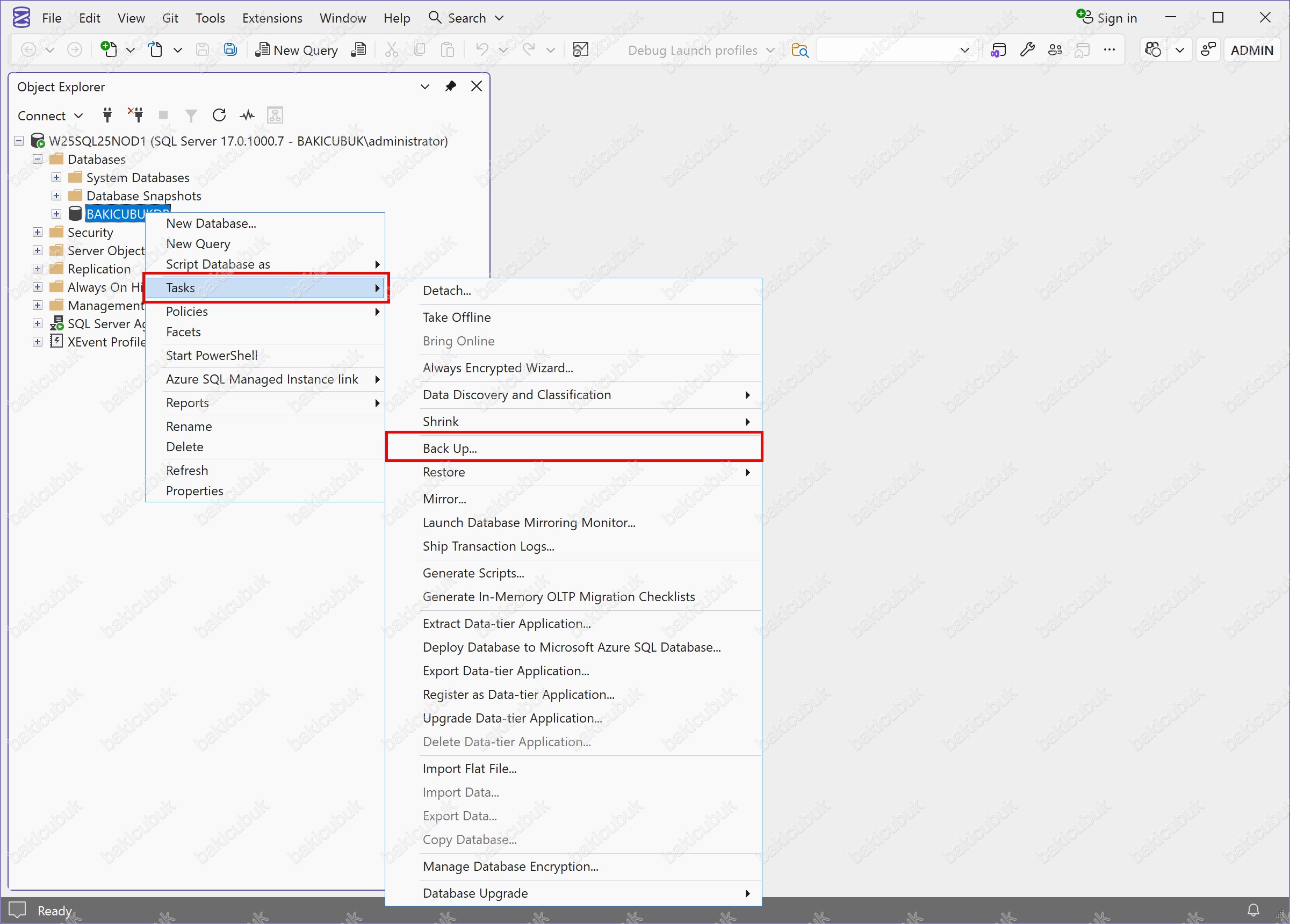Open the Debug Launch profiles dropdown
This screenshot has width=1290, height=924.
701,50
